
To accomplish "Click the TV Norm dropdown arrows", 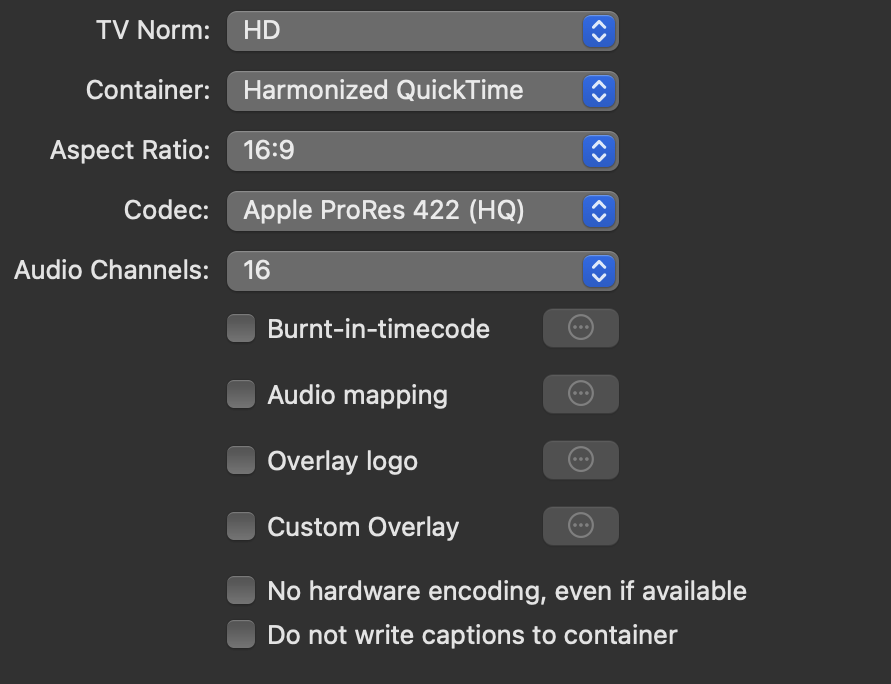I will [598, 31].
